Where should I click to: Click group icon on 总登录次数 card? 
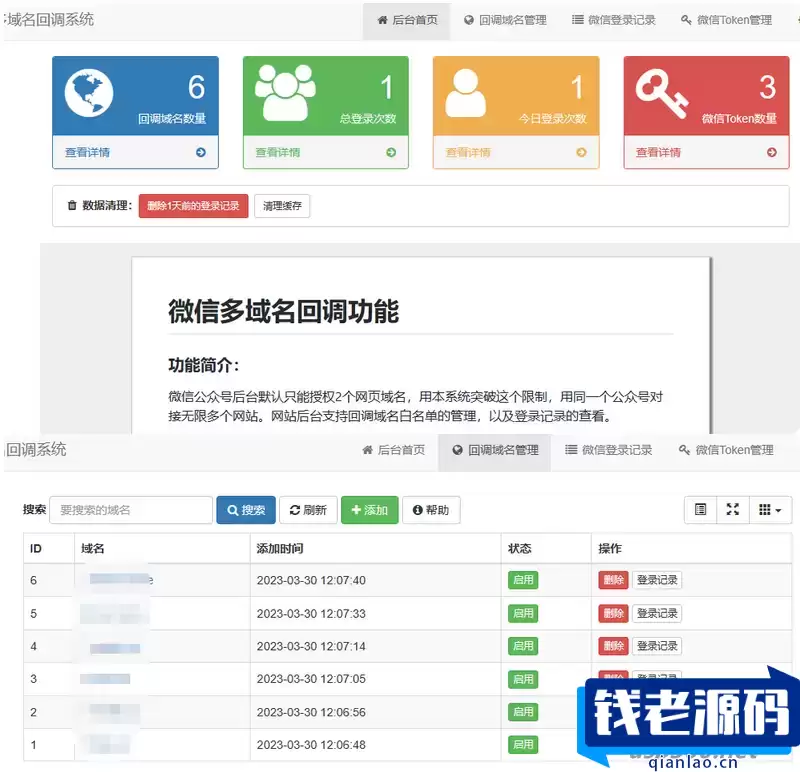[285, 92]
